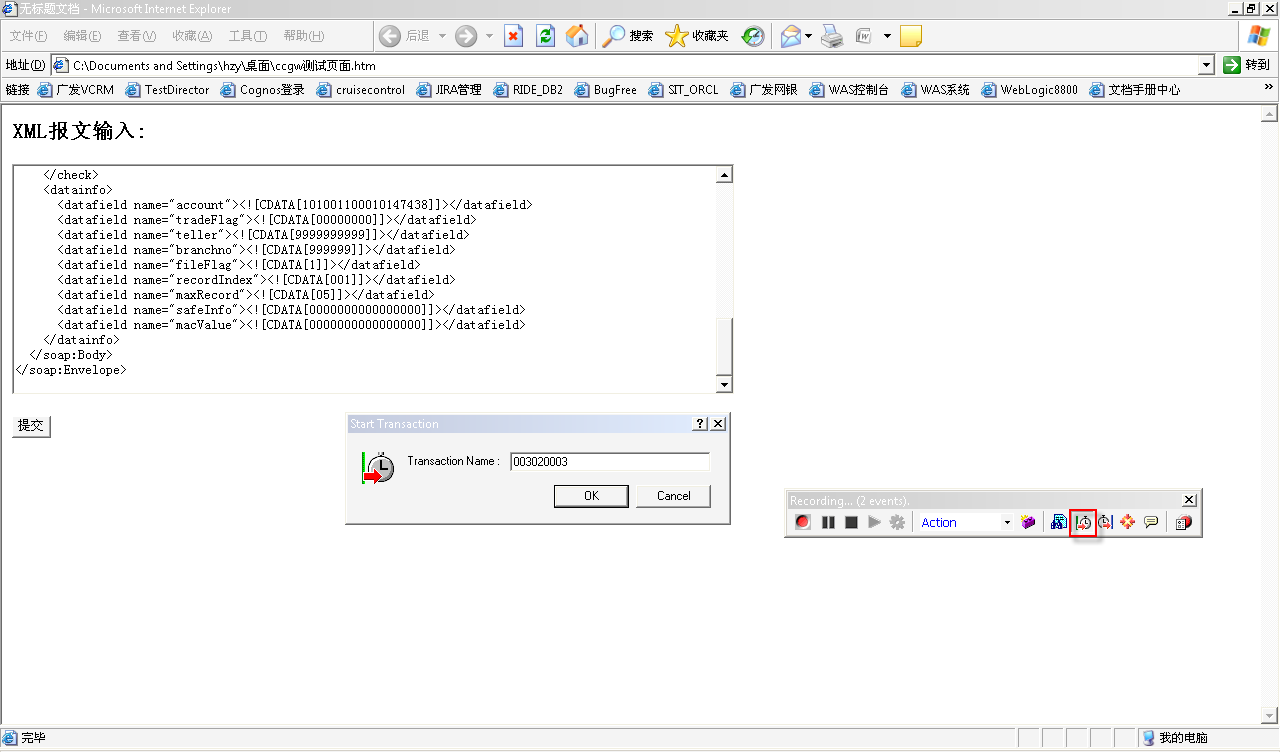This screenshot has width=1280, height=752.
Task: Click the Insert End Transaction stopwatch icon
Action: point(1105,522)
